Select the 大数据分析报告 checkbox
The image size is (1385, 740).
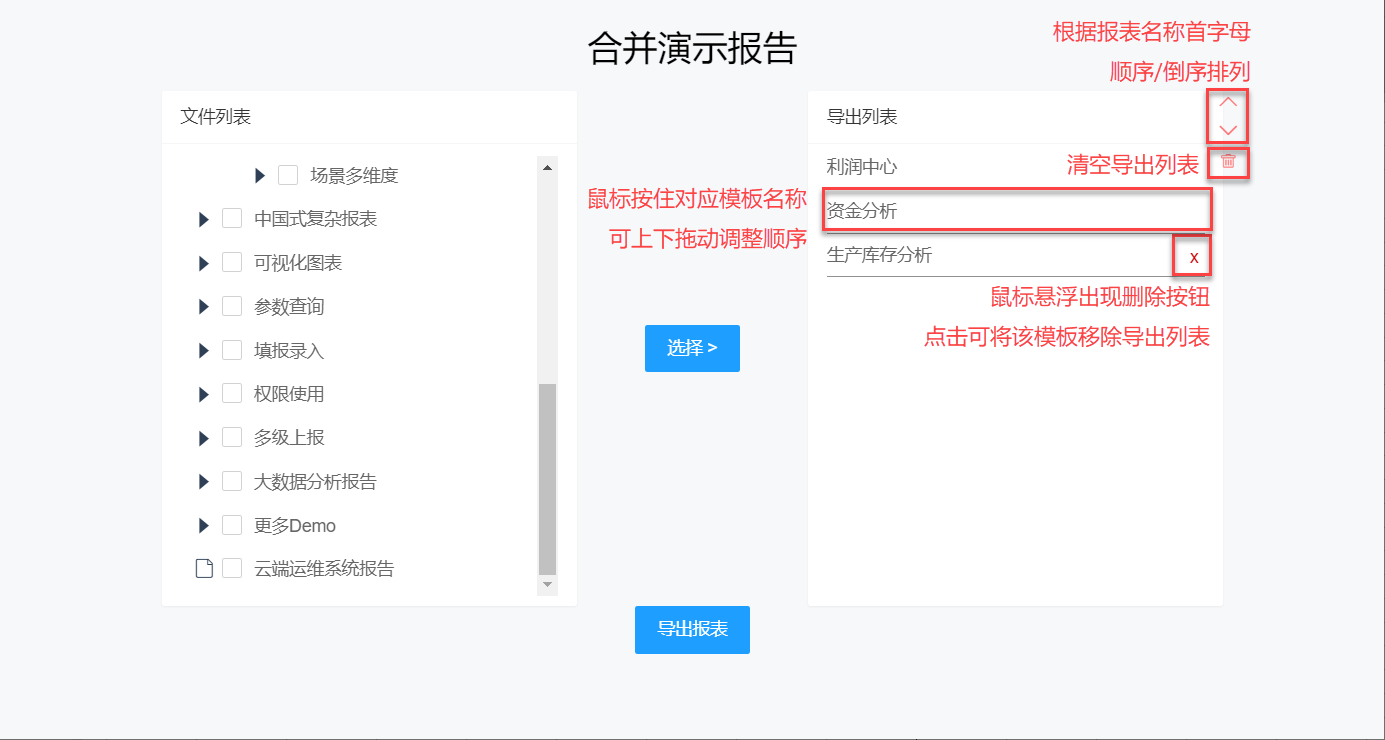coord(232,482)
